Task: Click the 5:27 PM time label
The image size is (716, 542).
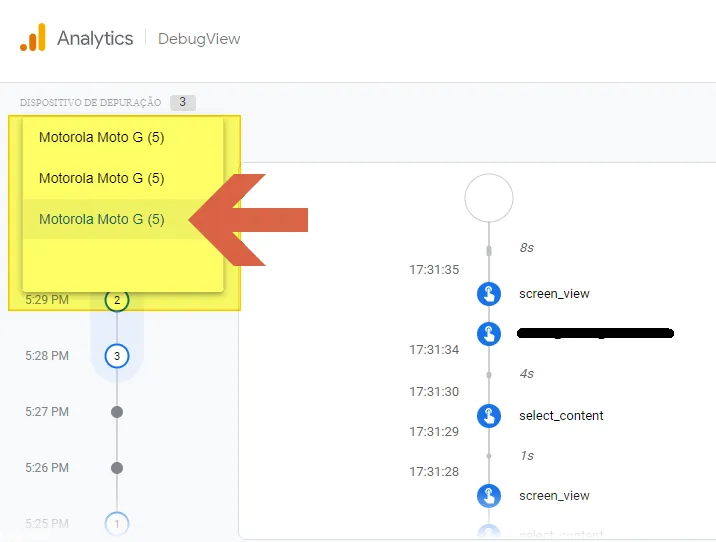Action: pos(47,412)
